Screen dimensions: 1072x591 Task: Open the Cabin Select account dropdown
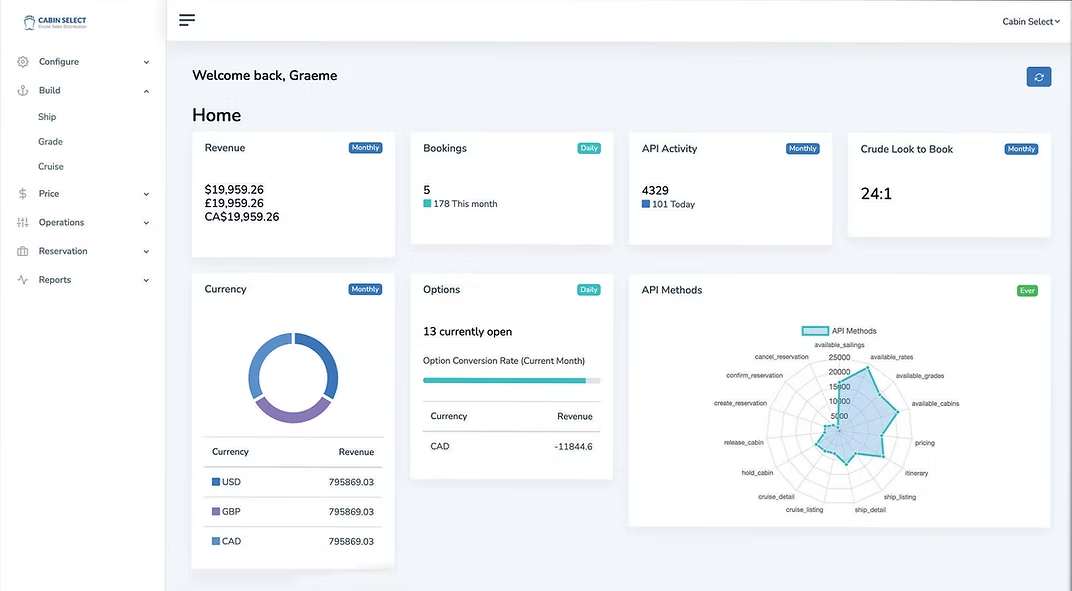(x=1030, y=20)
